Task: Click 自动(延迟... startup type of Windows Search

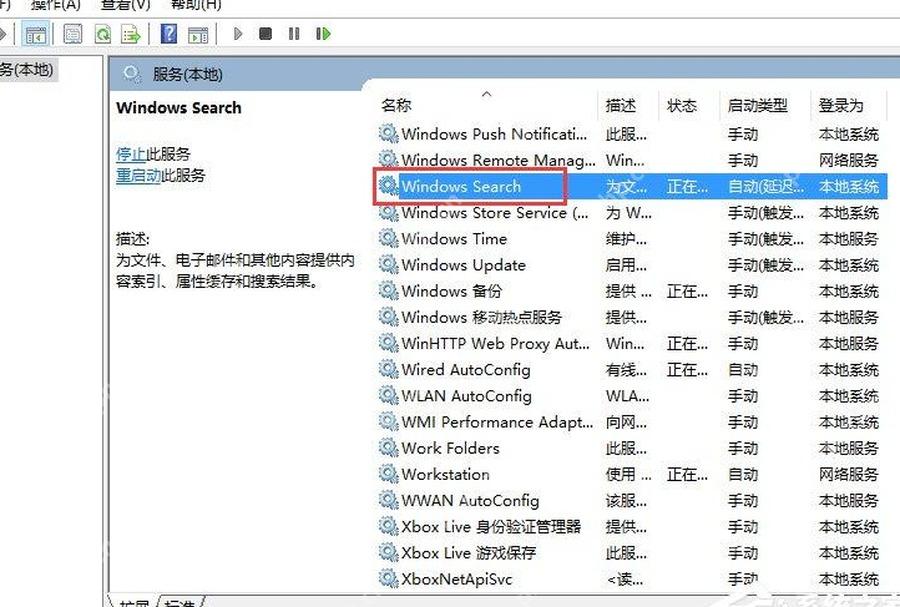Action: [x=766, y=186]
